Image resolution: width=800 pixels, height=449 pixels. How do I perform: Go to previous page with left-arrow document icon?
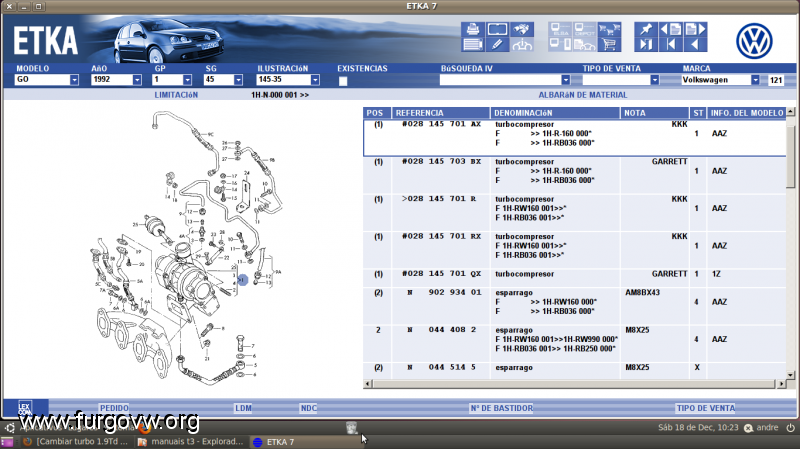click(x=670, y=29)
